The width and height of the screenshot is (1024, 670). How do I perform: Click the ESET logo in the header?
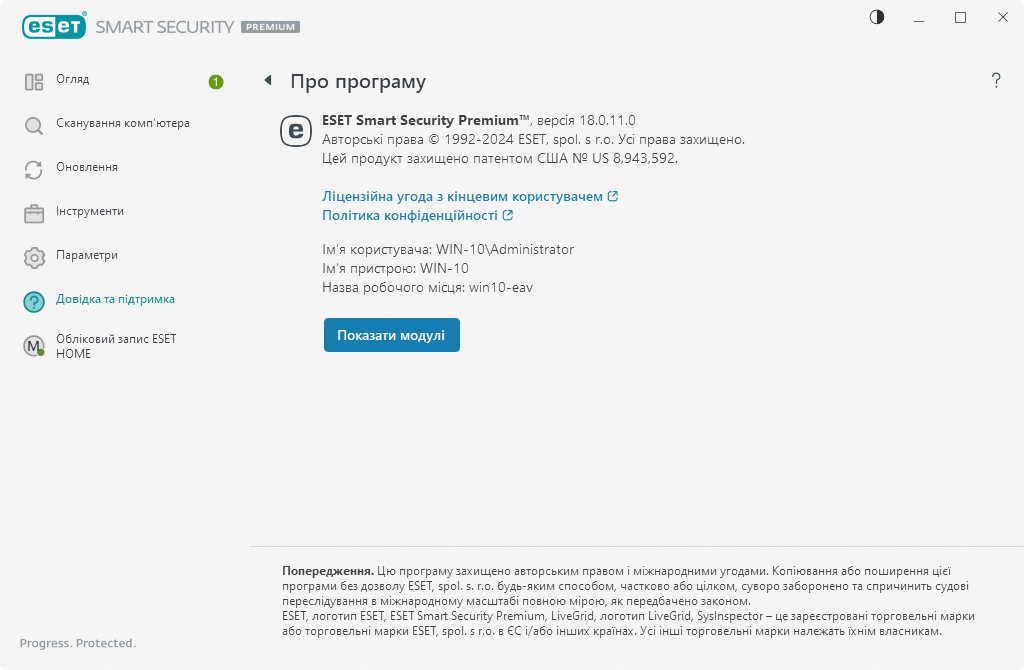(52, 27)
